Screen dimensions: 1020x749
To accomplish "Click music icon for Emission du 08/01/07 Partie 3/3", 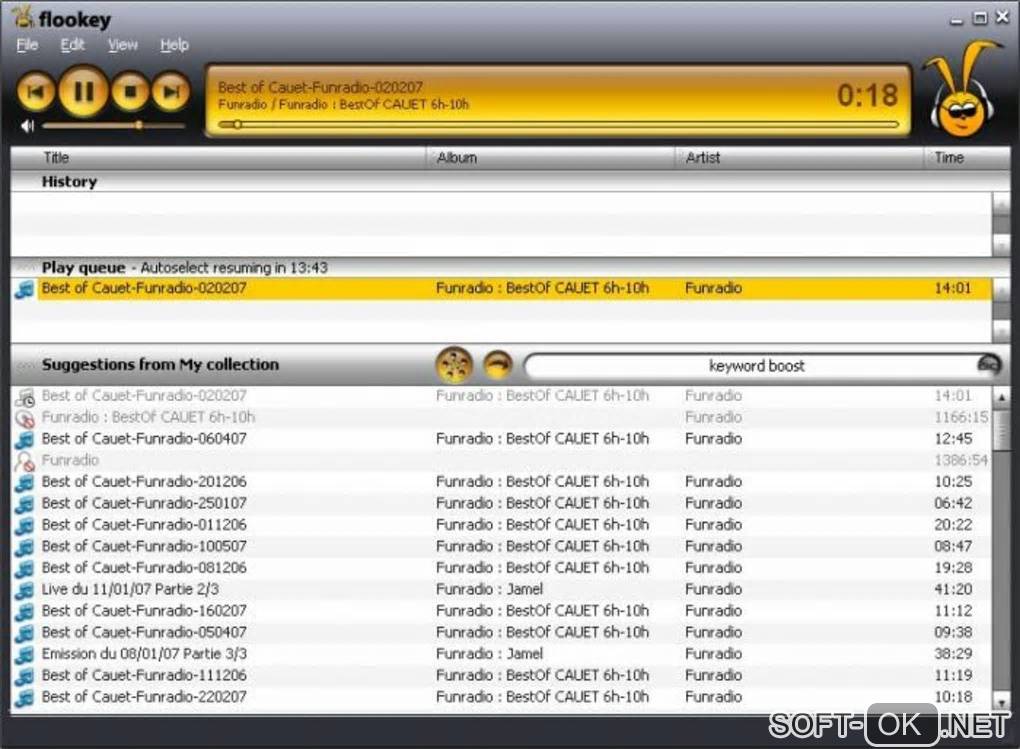I will pyautogui.click(x=25, y=654).
